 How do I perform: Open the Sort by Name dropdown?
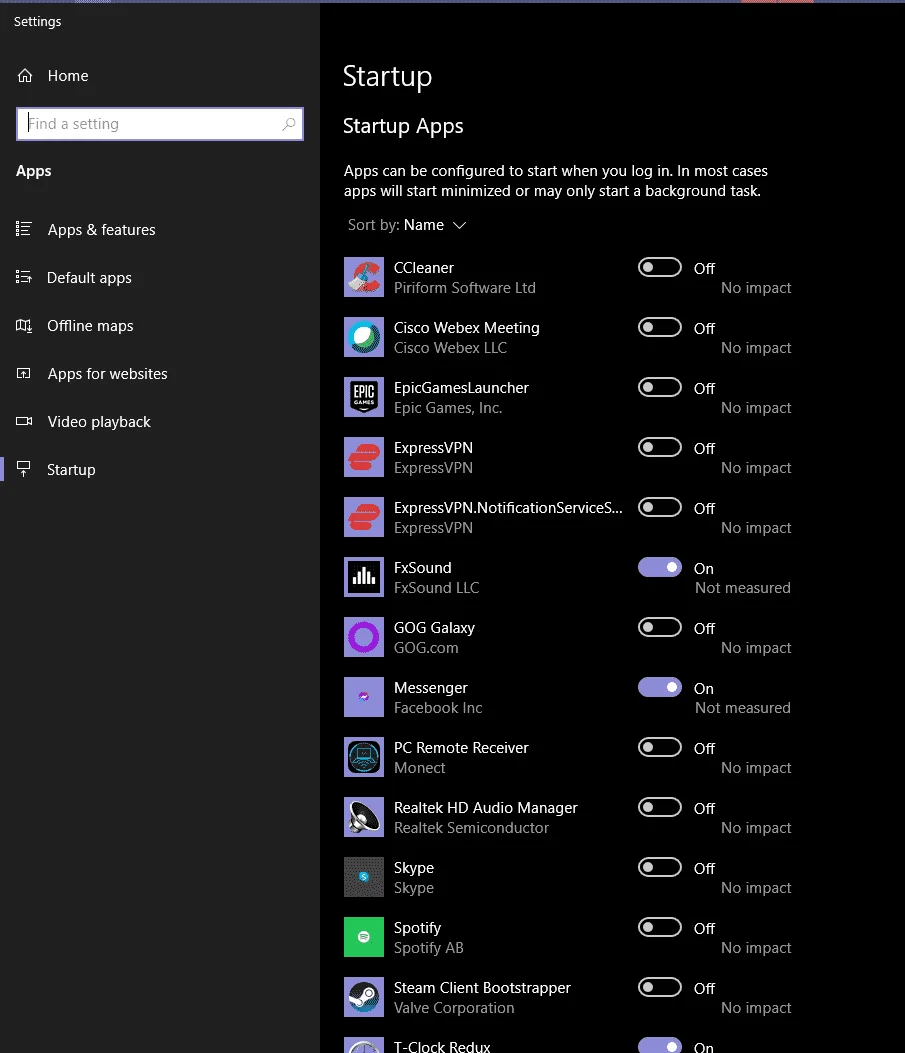pyautogui.click(x=407, y=225)
